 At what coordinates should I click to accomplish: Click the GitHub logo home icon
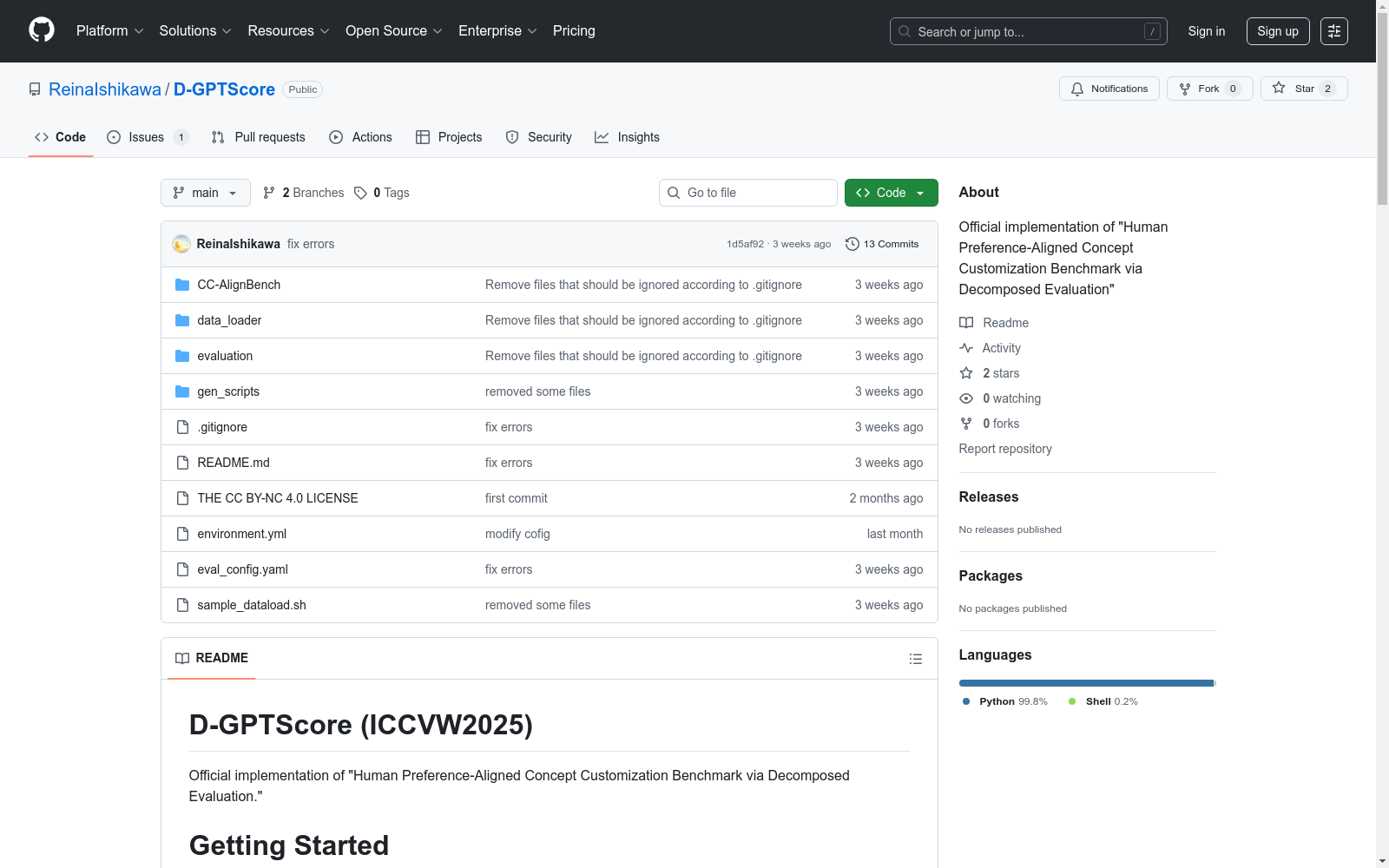[x=42, y=30]
